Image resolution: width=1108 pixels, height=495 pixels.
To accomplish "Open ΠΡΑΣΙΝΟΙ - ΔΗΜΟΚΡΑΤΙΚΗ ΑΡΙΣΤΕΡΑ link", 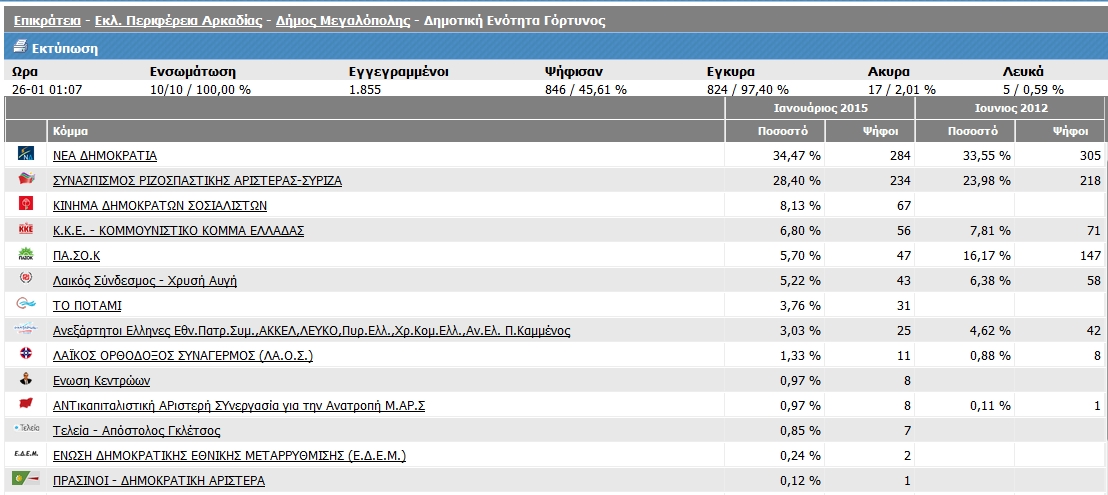I will coord(158,481).
